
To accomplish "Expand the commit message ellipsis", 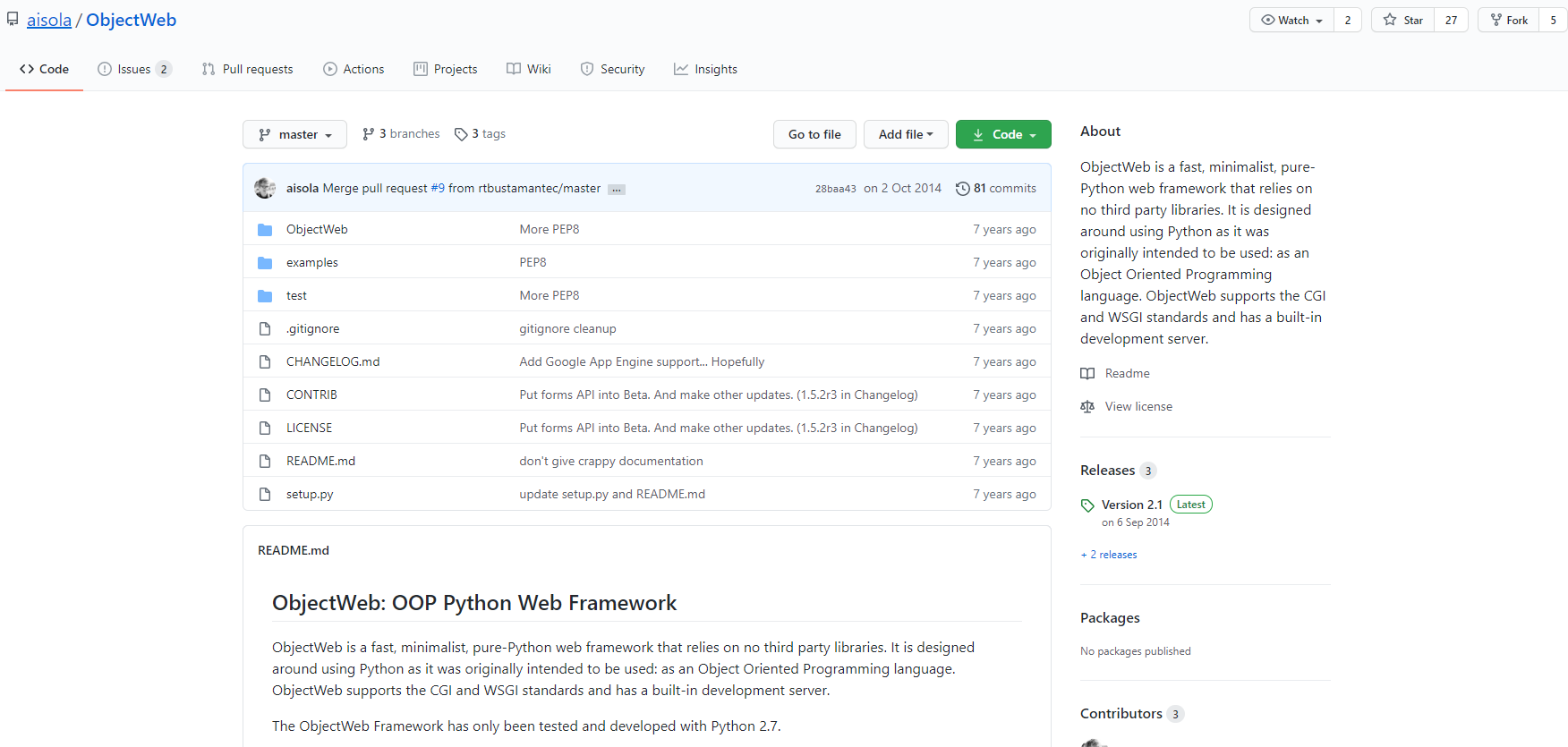I will pyautogui.click(x=616, y=190).
